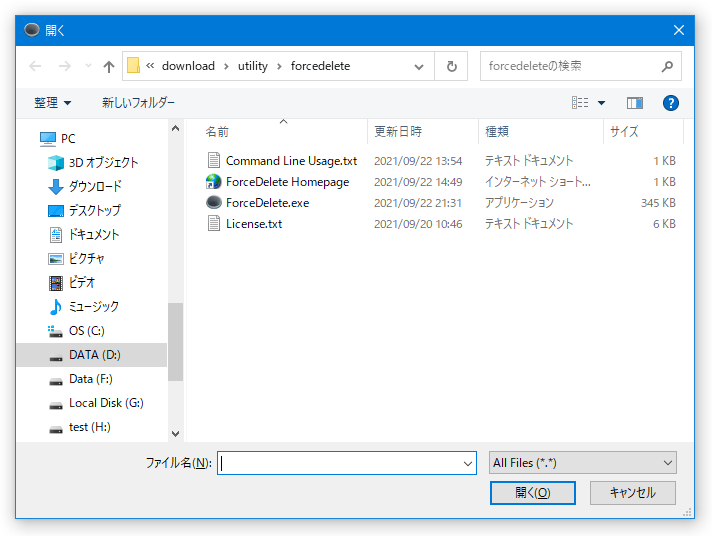Select Data (F:) drive
Image resolution: width=712 pixels, height=536 pixels.
[91, 379]
